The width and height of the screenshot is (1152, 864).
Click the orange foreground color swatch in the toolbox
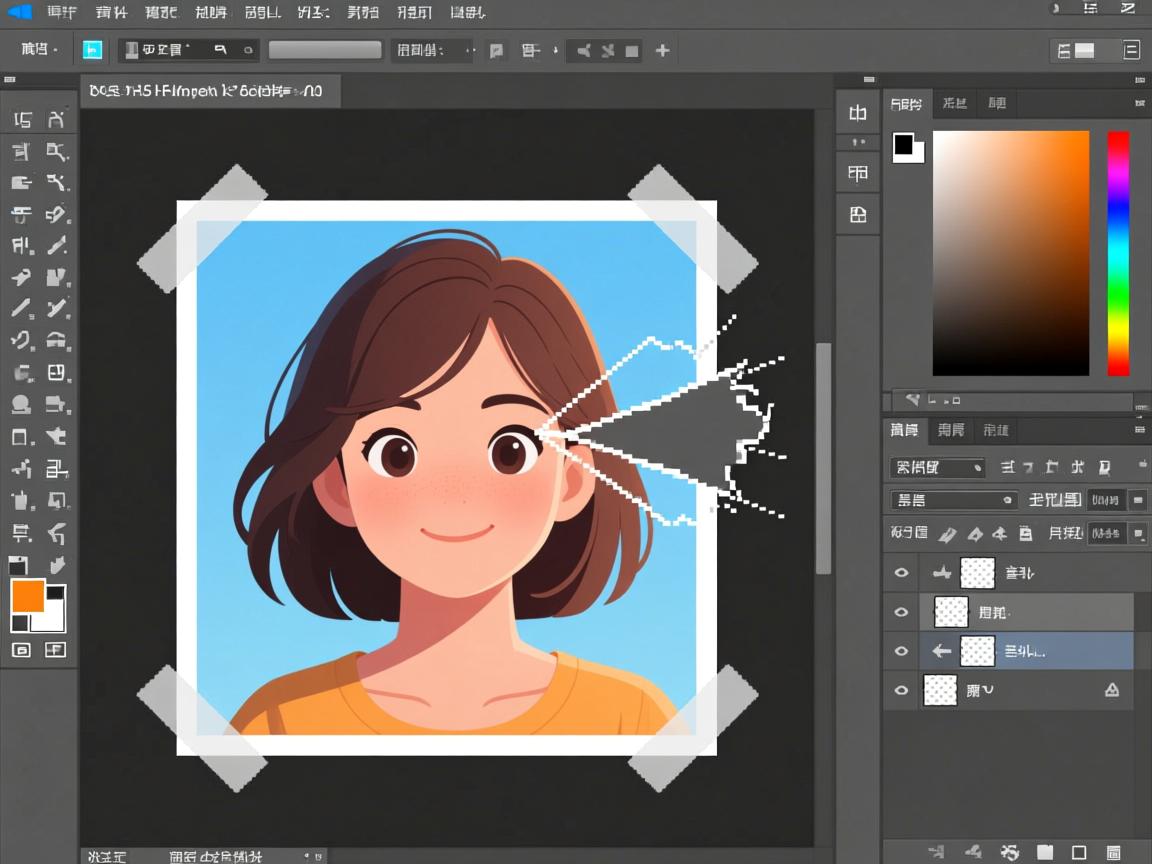click(27, 595)
